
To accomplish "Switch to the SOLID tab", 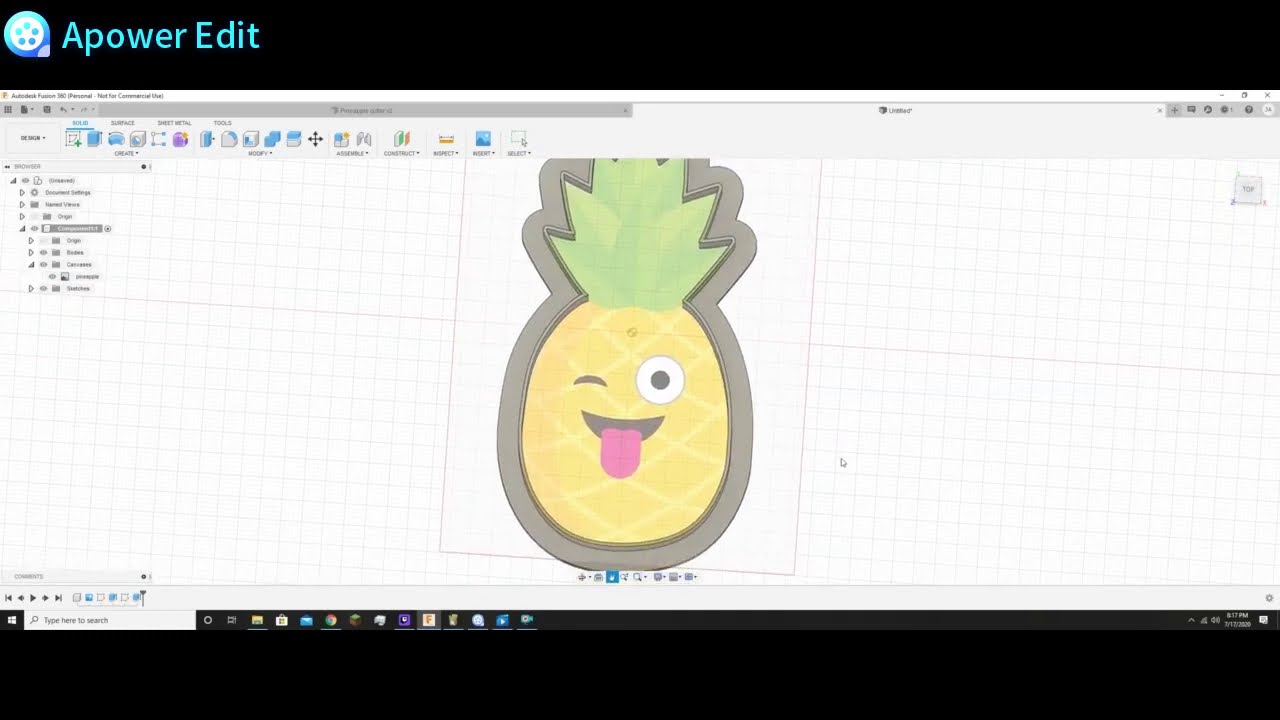I will pos(80,123).
